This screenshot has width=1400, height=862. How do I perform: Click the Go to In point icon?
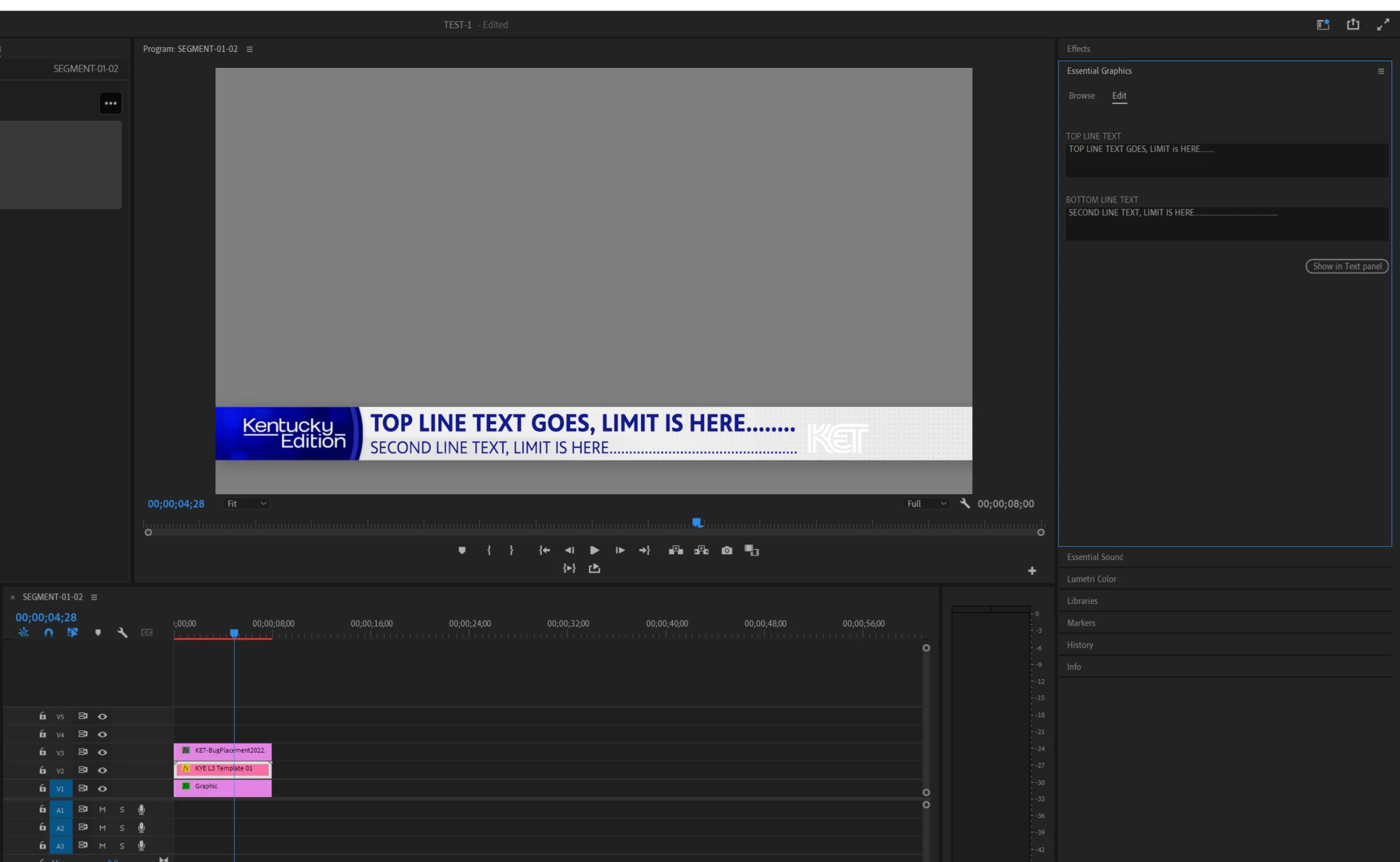tap(544, 551)
